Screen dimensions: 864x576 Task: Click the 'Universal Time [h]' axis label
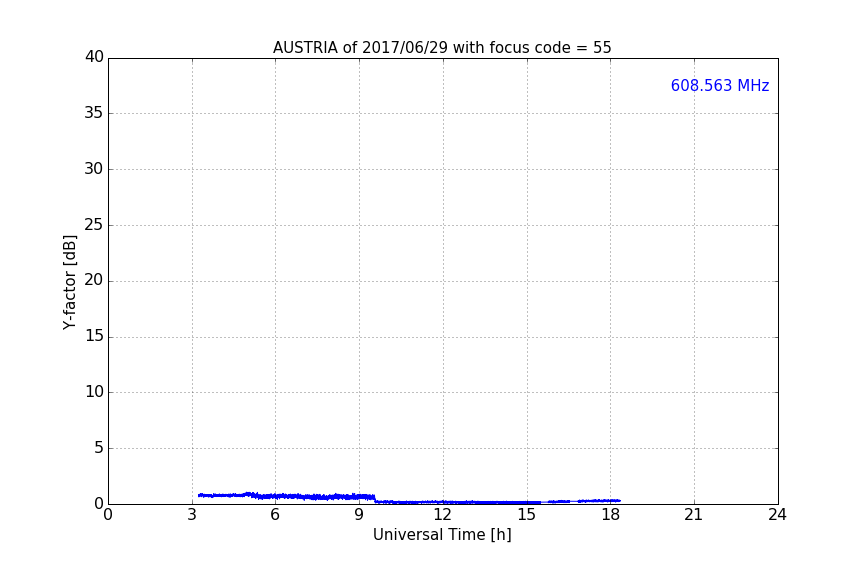(442, 535)
